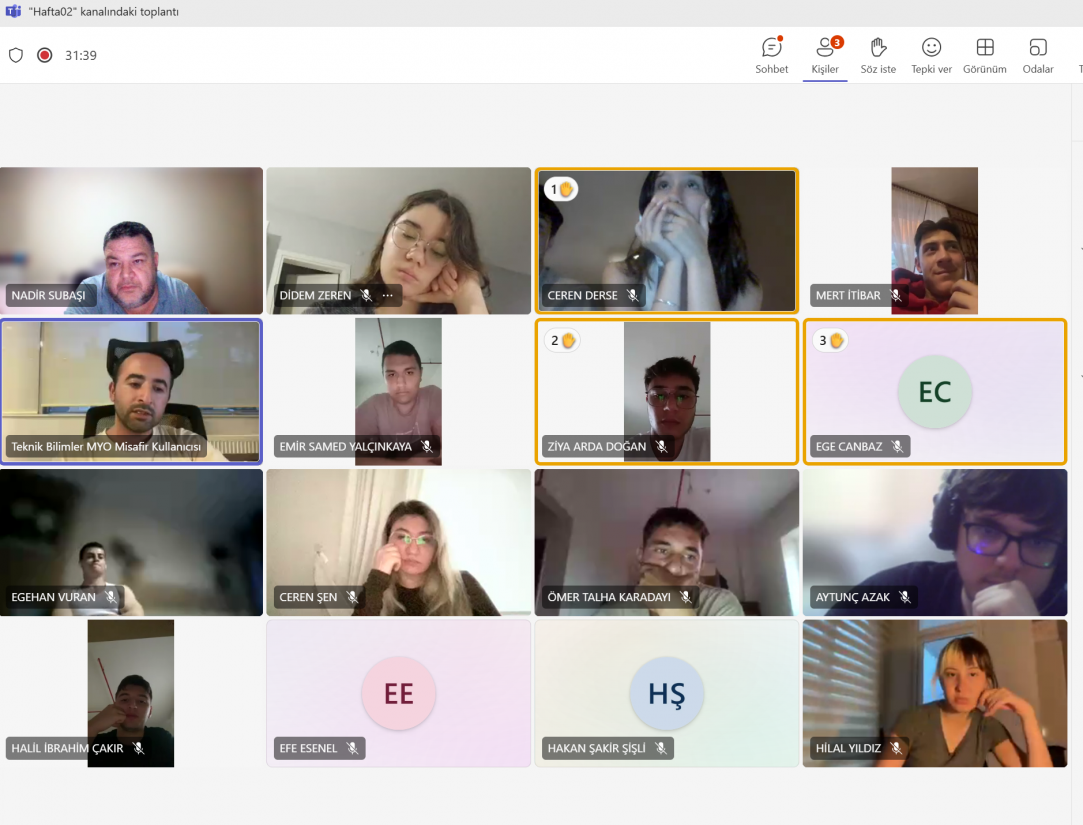Click raised hand badge on EGE CANBAZ
This screenshot has height=825, width=1083.
[x=830, y=341]
